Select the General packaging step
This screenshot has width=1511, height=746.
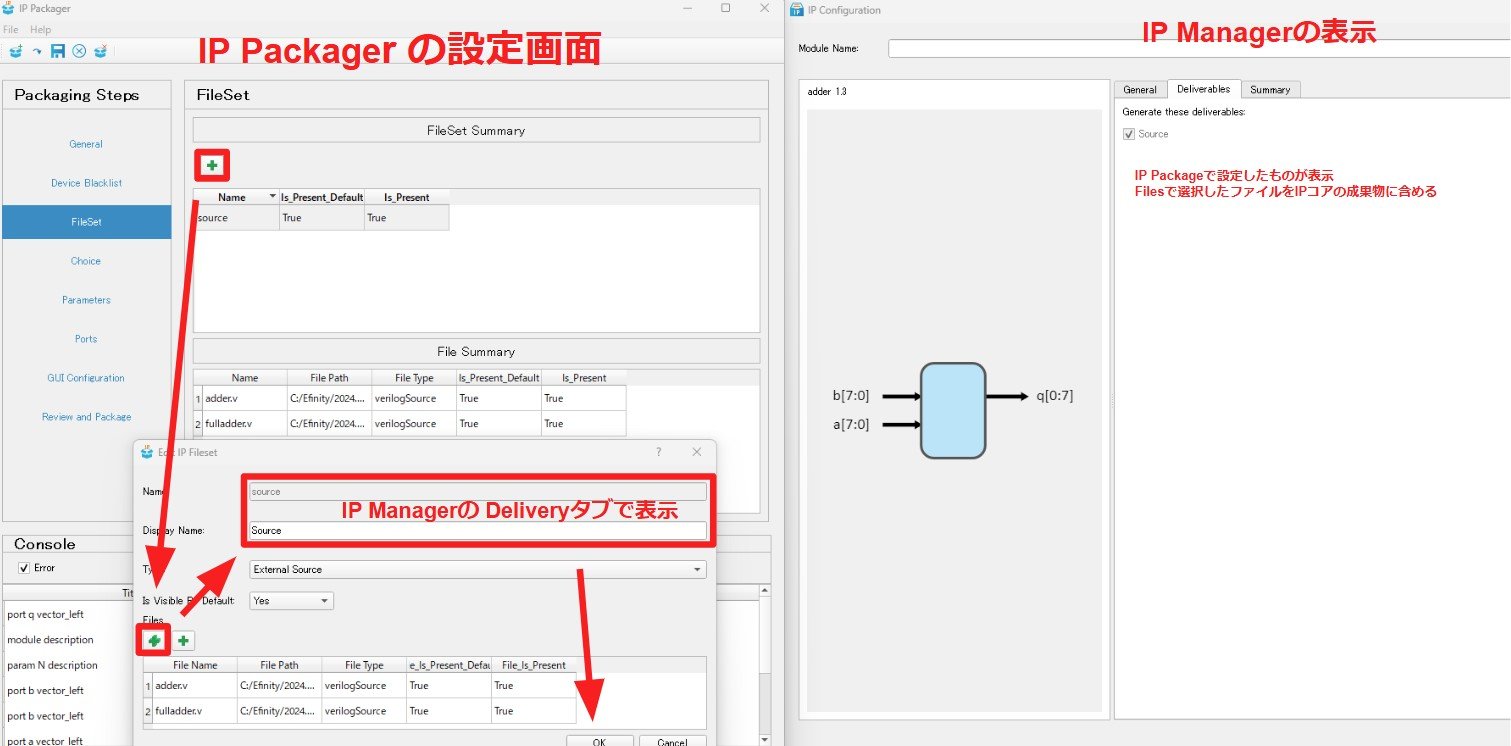tap(86, 144)
